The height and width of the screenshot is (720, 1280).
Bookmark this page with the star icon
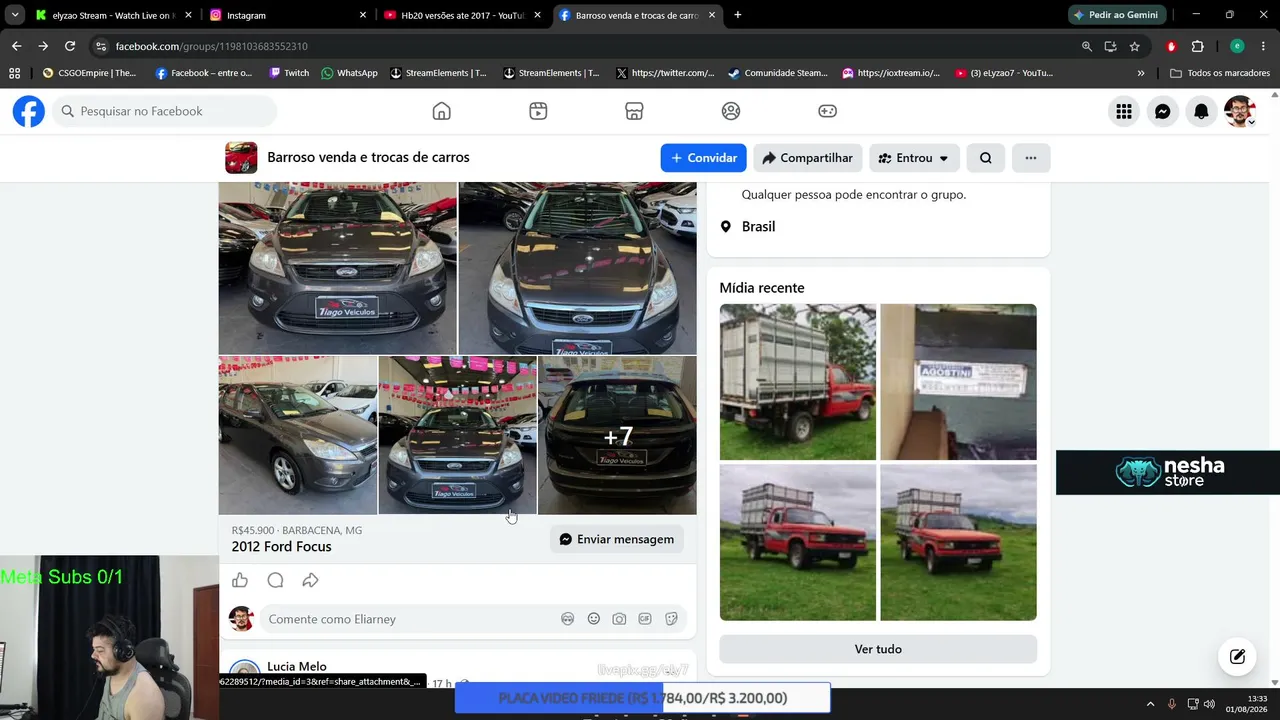click(x=1134, y=46)
